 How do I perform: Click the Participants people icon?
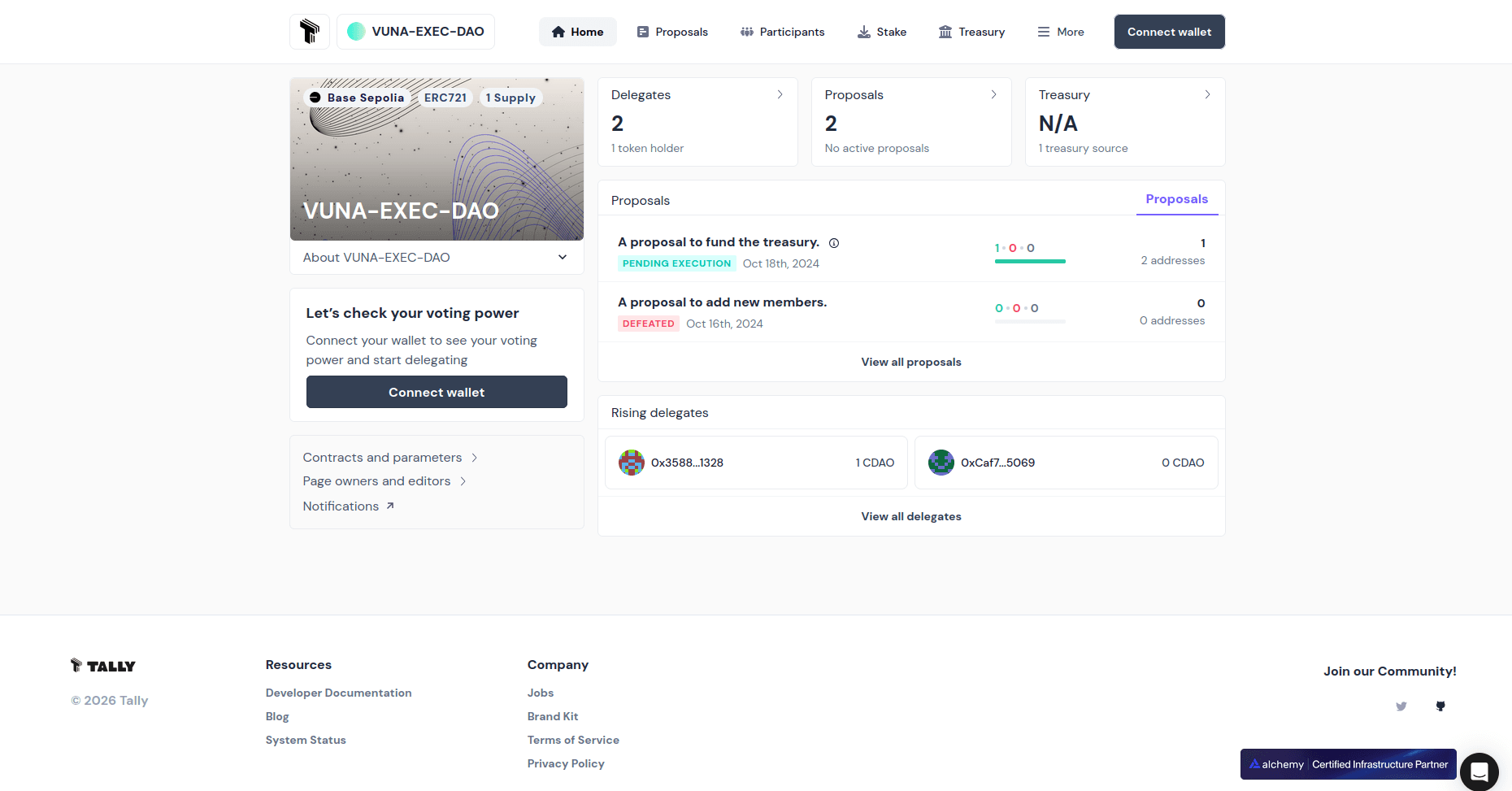(x=746, y=31)
